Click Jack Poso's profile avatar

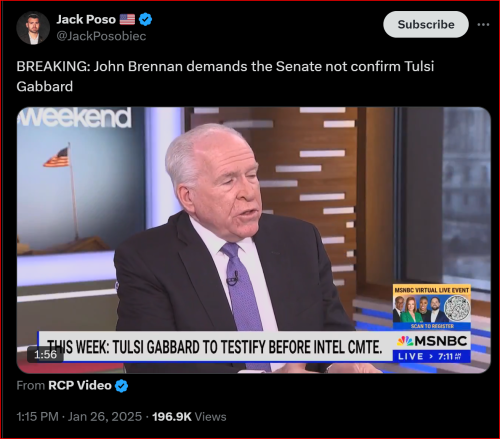(33, 28)
